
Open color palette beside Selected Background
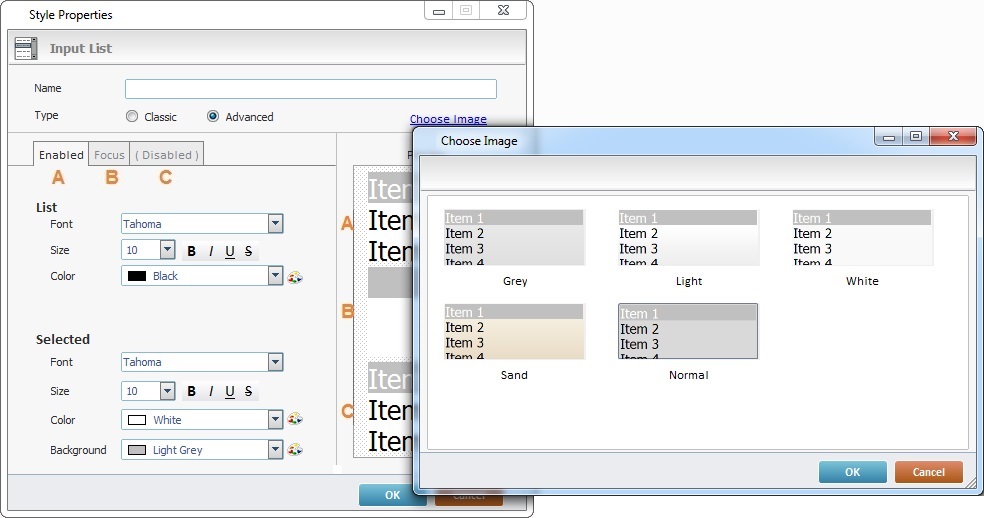(x=295, y=451)
